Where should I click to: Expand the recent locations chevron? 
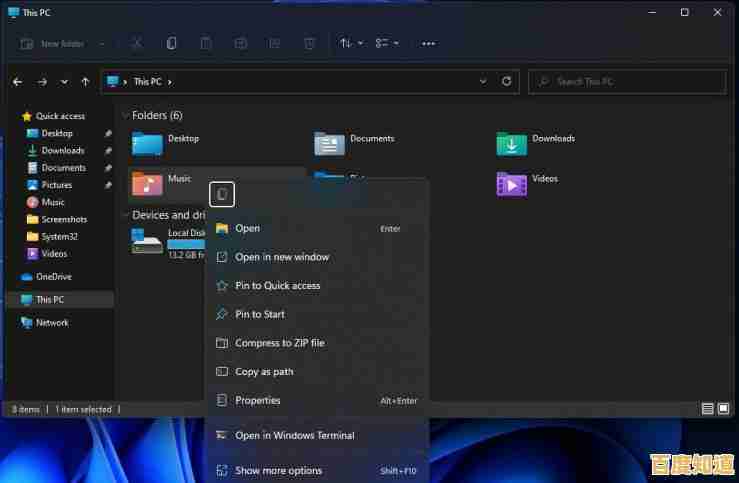[64, 81]
